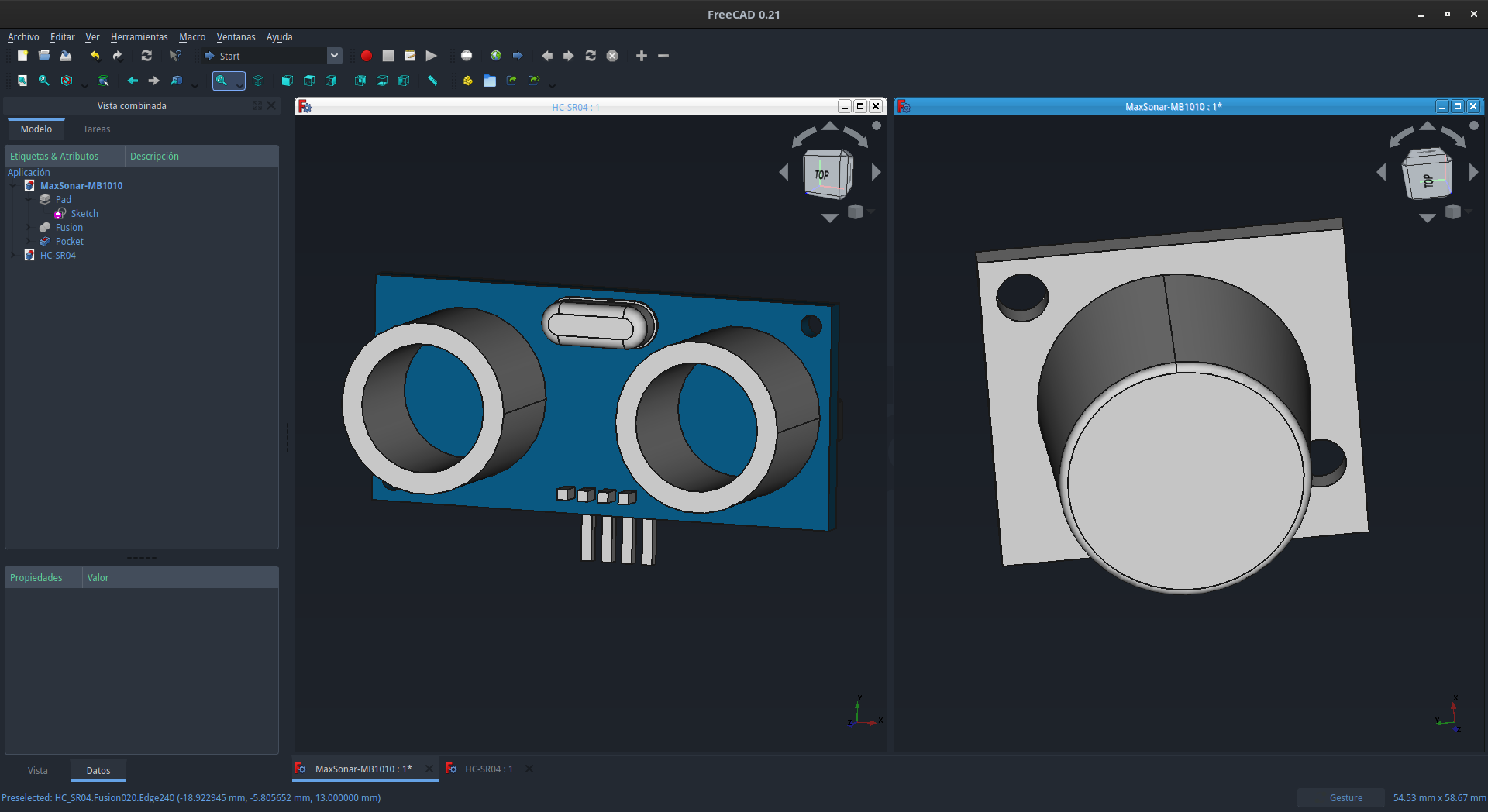
Task: Click the What's This help cursor icon
Action: [x=176, y=56]
